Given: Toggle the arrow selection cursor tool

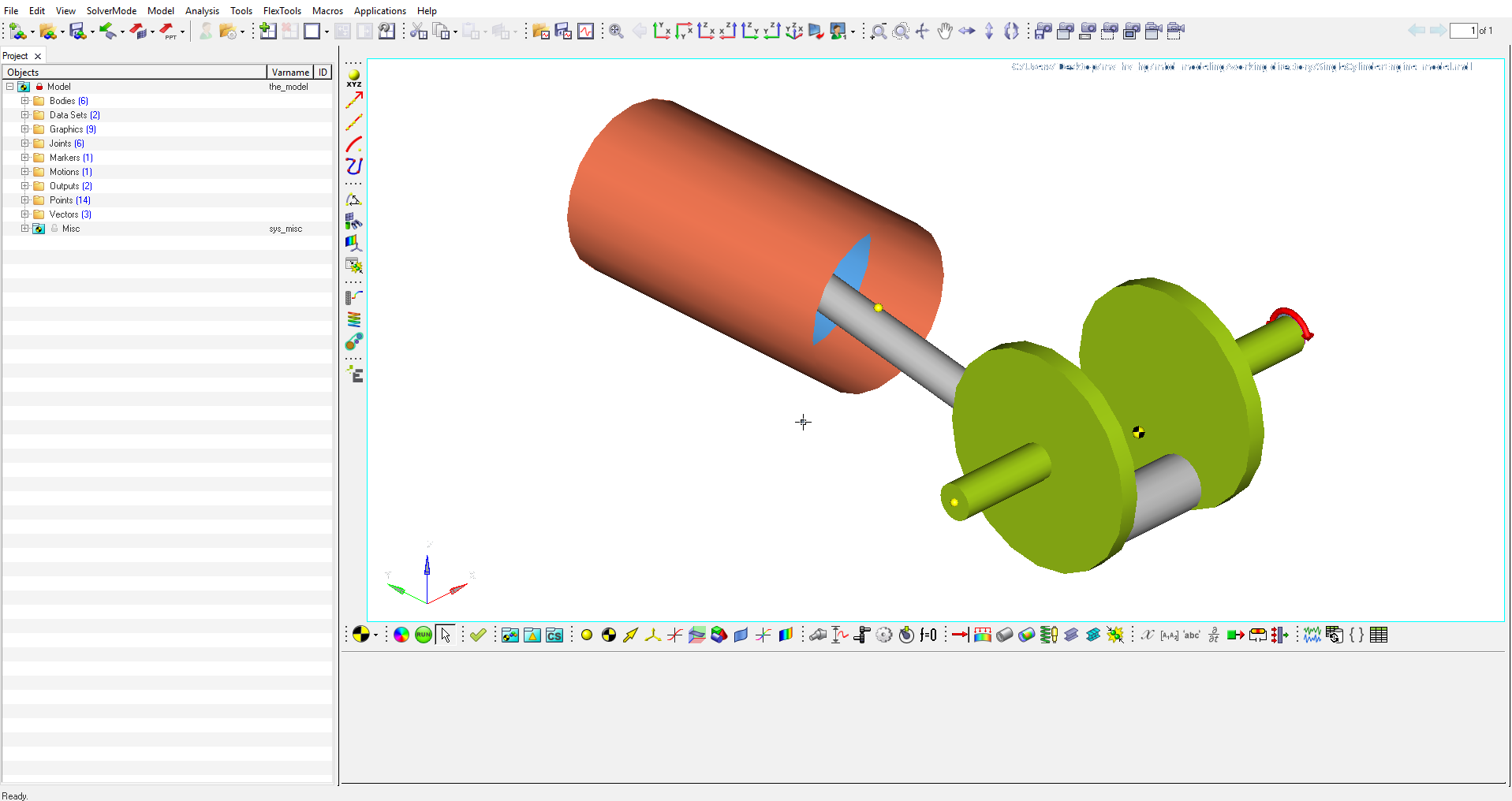Looking at the screenshot, I should pos(446,635).
